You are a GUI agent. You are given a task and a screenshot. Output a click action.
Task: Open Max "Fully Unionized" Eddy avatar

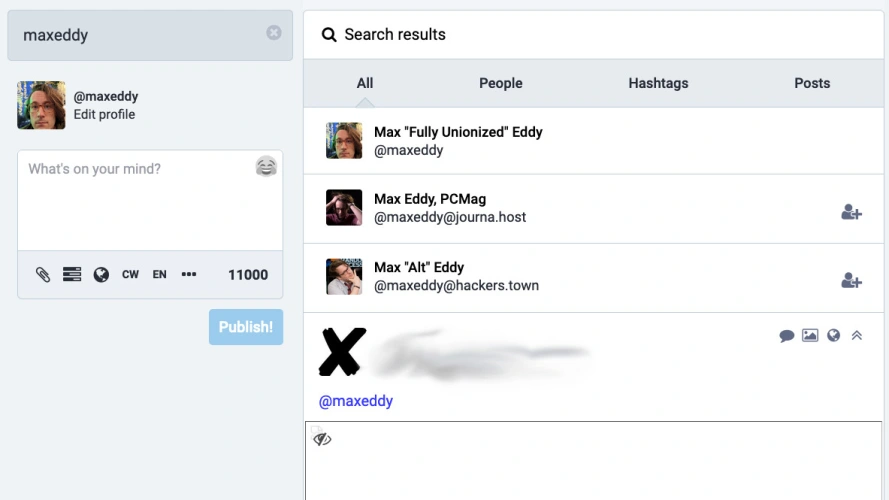pyautogui.click(x=344, y=141)
